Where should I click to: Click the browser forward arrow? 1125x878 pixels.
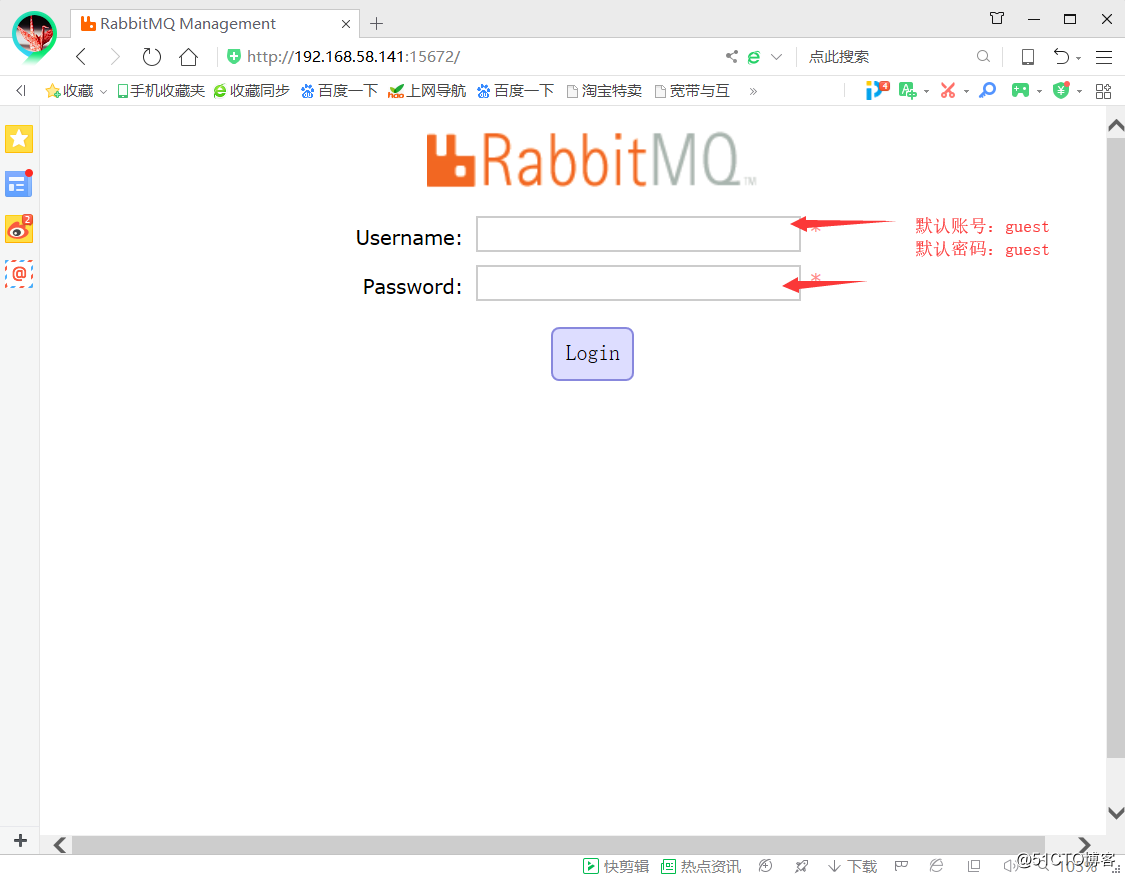[x=115, y=57]
